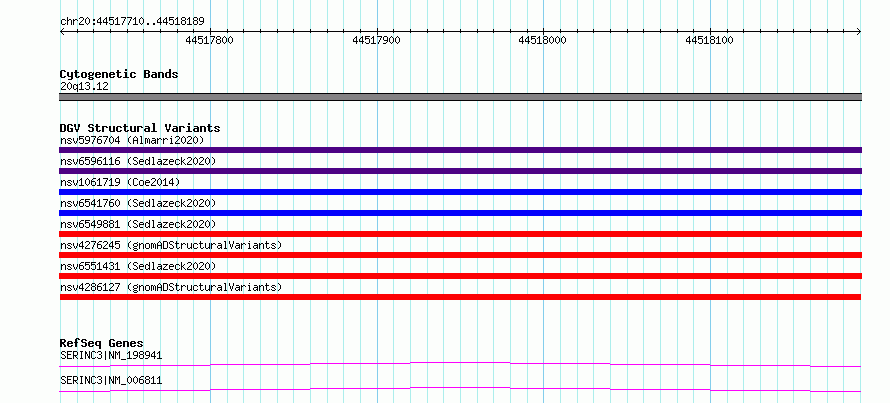Click the gray 20q13.12 cytogenetic band bar
890x403 pixels.
(460, 97)
